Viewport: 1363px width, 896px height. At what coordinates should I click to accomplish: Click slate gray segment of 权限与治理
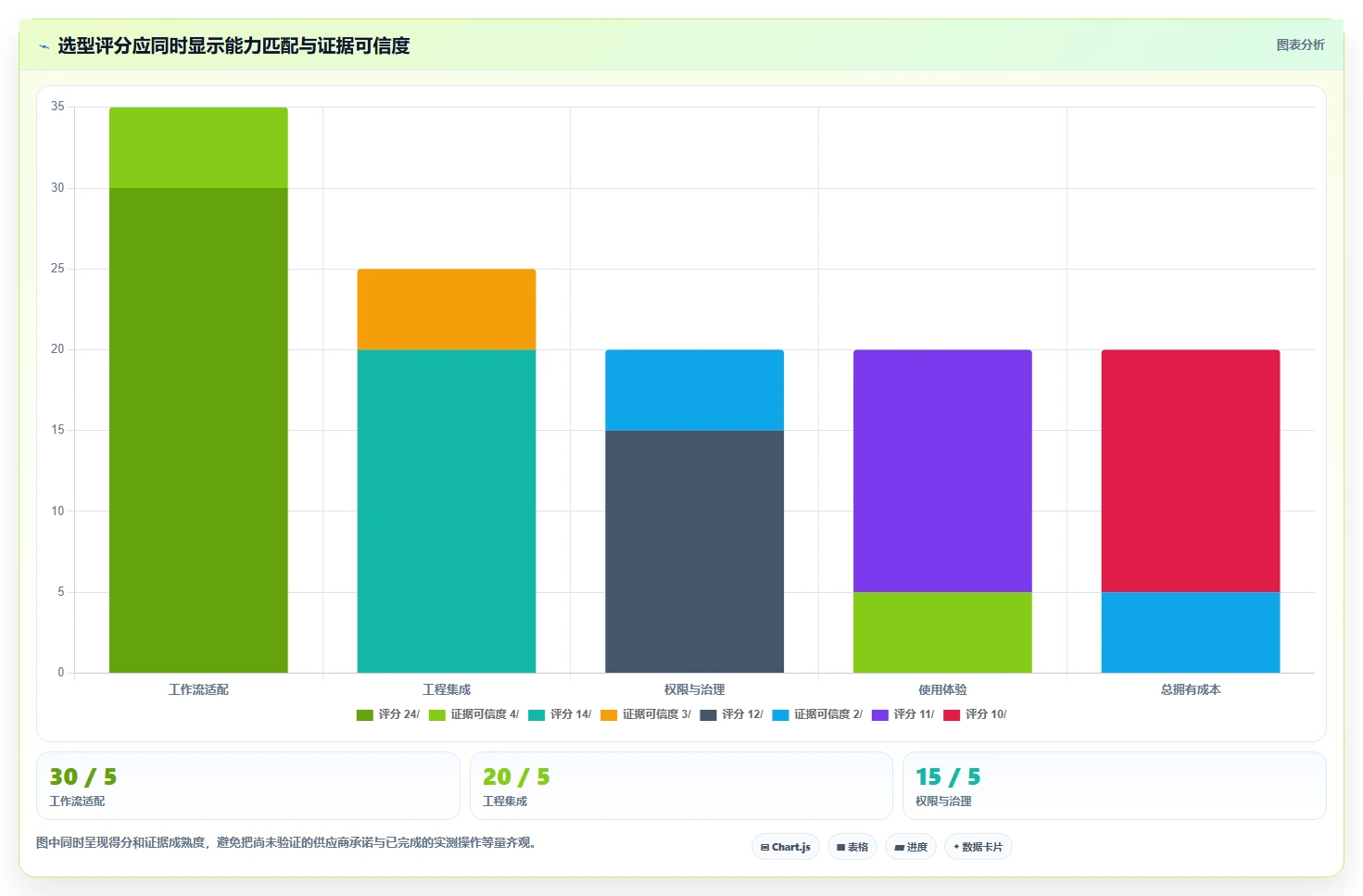[x=695, y=551]
